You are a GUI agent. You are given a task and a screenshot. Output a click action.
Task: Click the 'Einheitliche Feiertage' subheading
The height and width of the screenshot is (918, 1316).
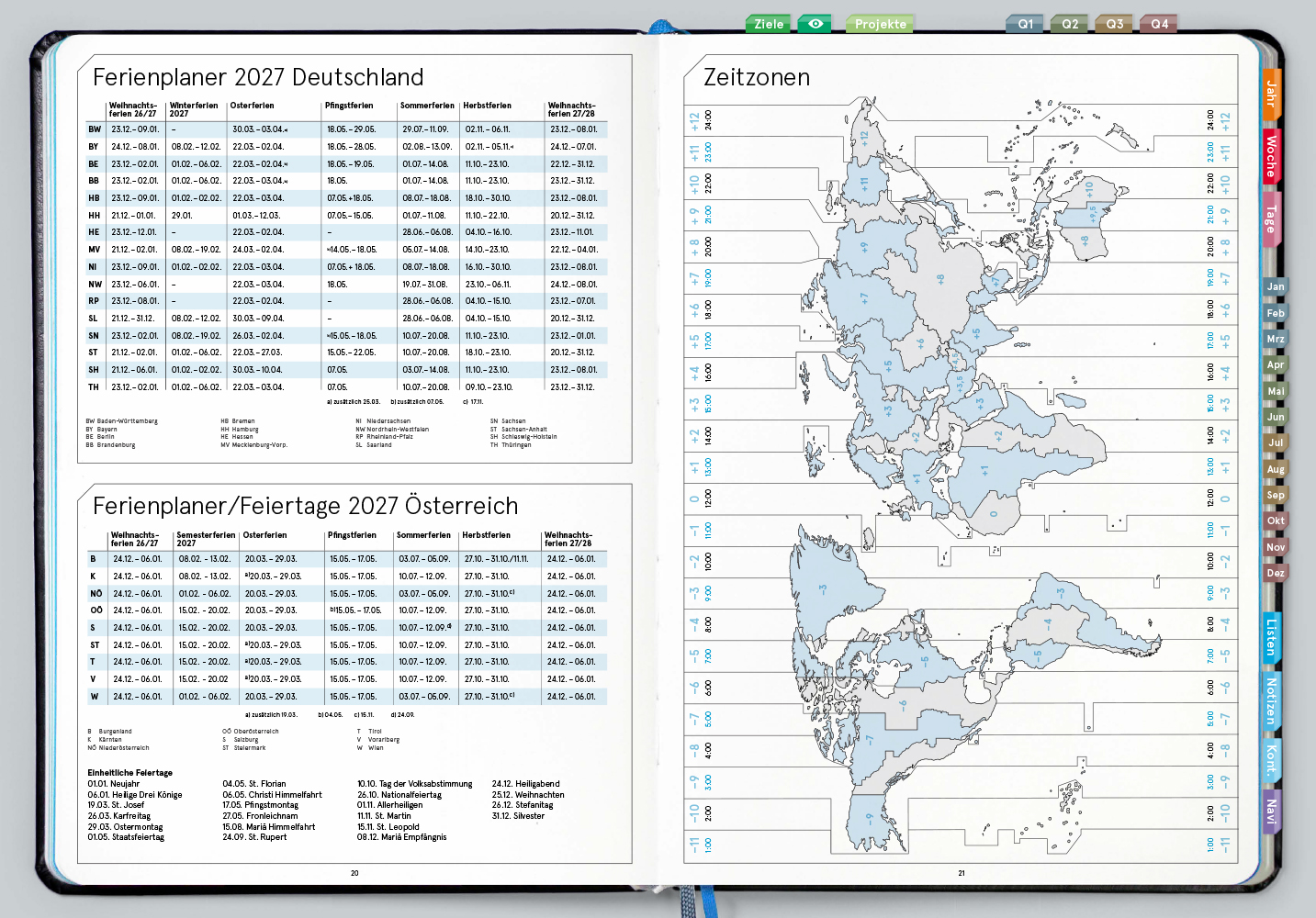click(129, 773)
